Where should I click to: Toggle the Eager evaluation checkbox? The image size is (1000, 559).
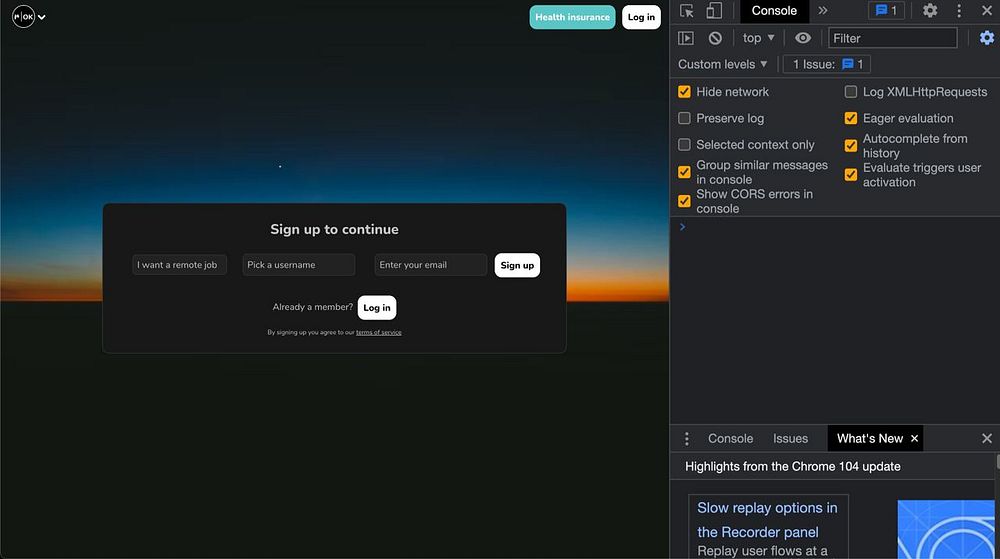pyautogui.click(x=851, y=118)
